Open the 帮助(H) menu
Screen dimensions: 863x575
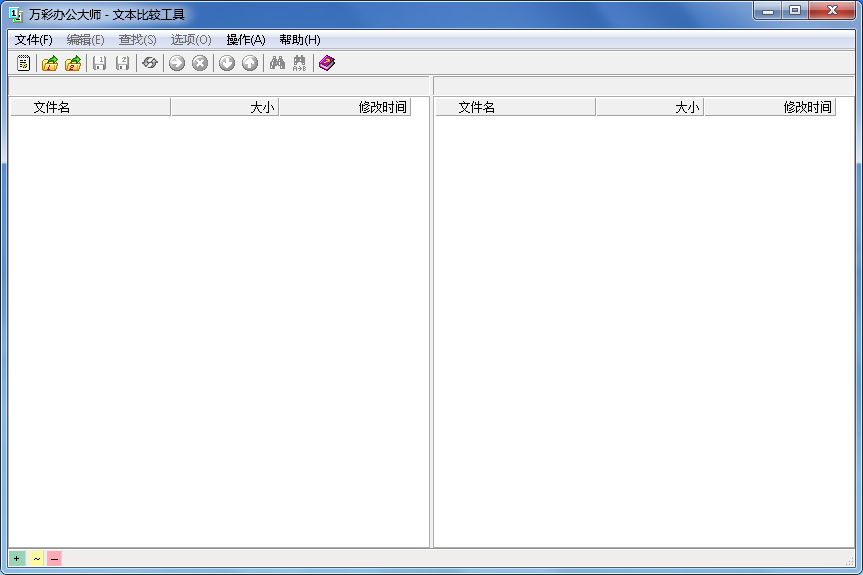[x=299, y=40]
